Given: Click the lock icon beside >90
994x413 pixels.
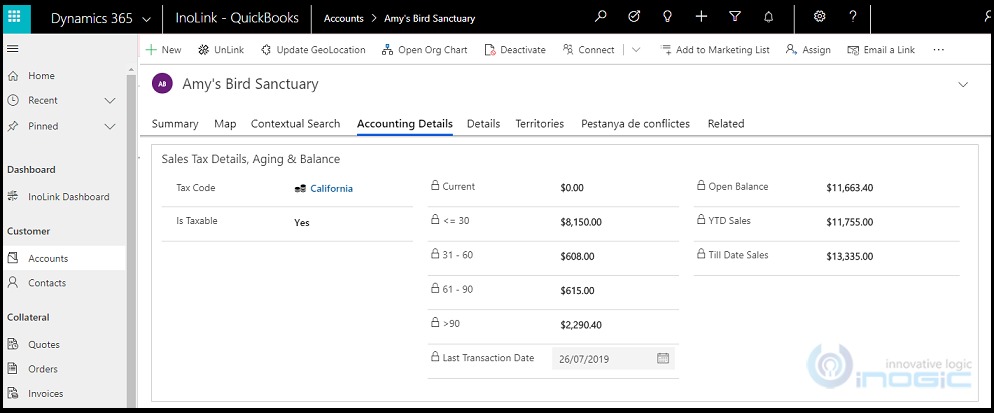Looking at the screenshot, I should tap(435, 323).
